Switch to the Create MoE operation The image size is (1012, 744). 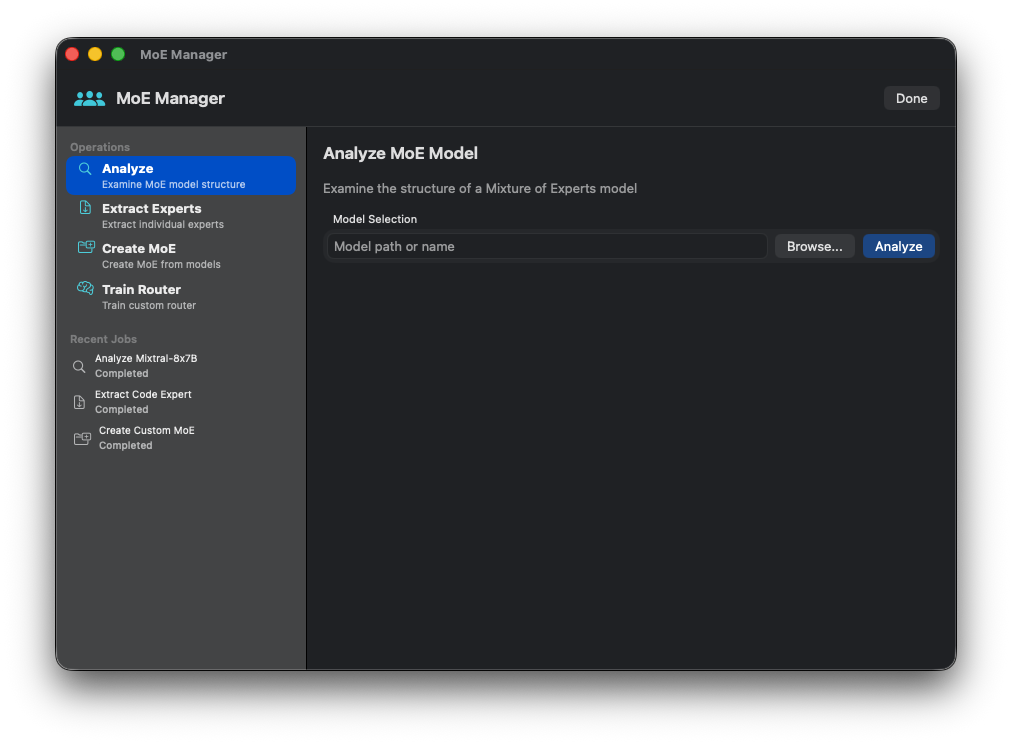tap(180, 256)
